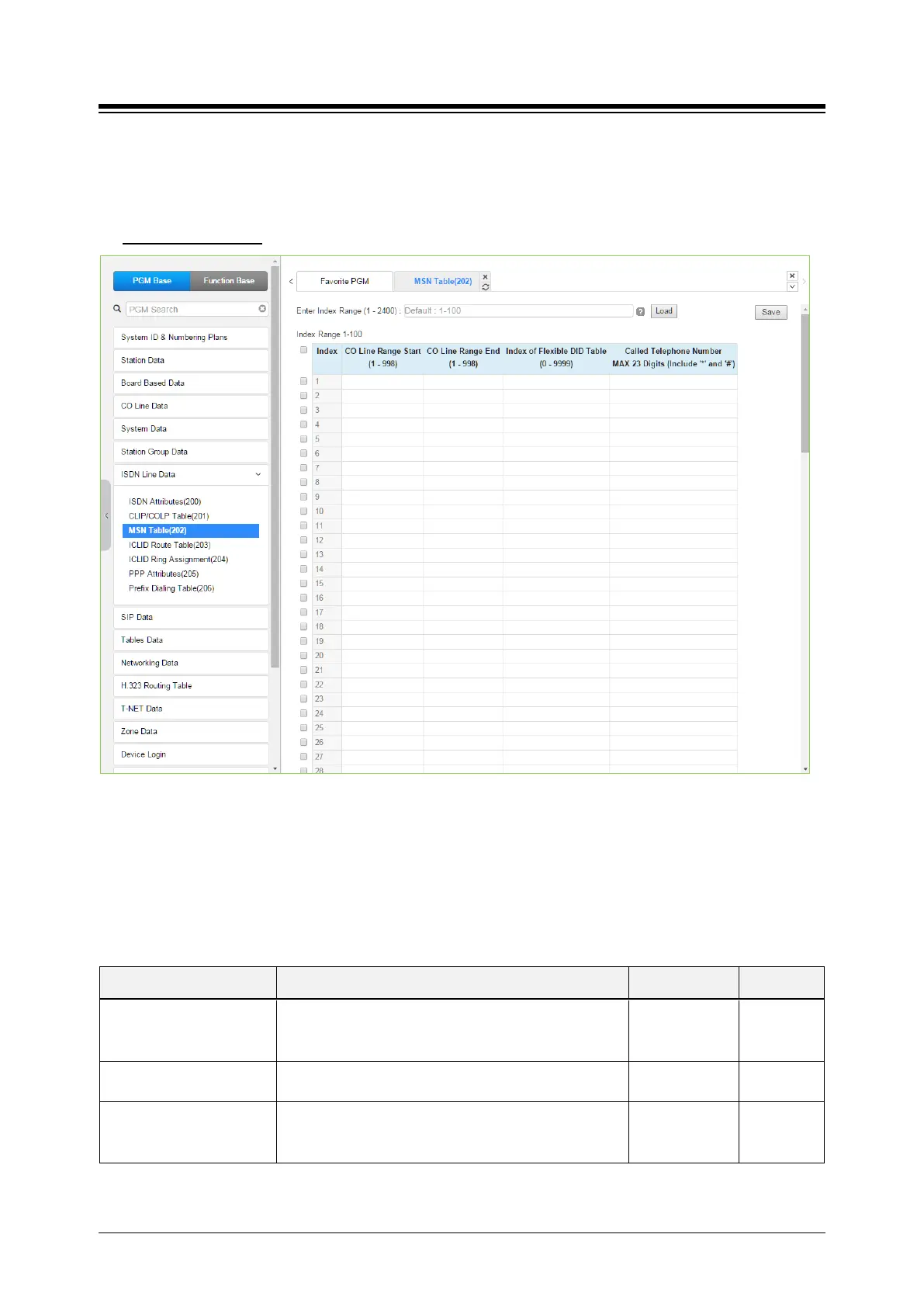The width and height of the screenshot is (924, 1307).
Task: Close all tabs icon at right
Action: 792,276
